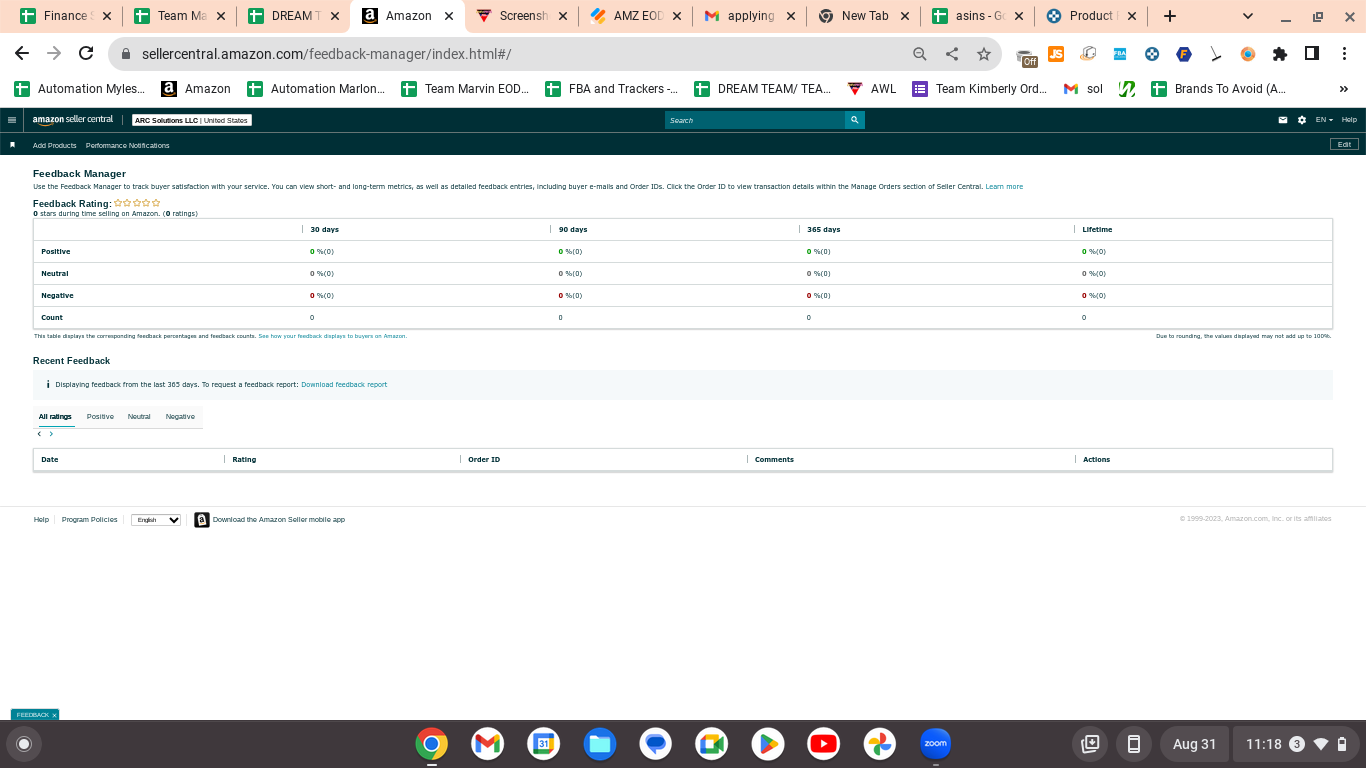Image resolution: width=1366 pixels, height=768 pixels.
Task: Click the Amazon Seller Central logo
Action: pyautogui.click(x=73, y=120)
